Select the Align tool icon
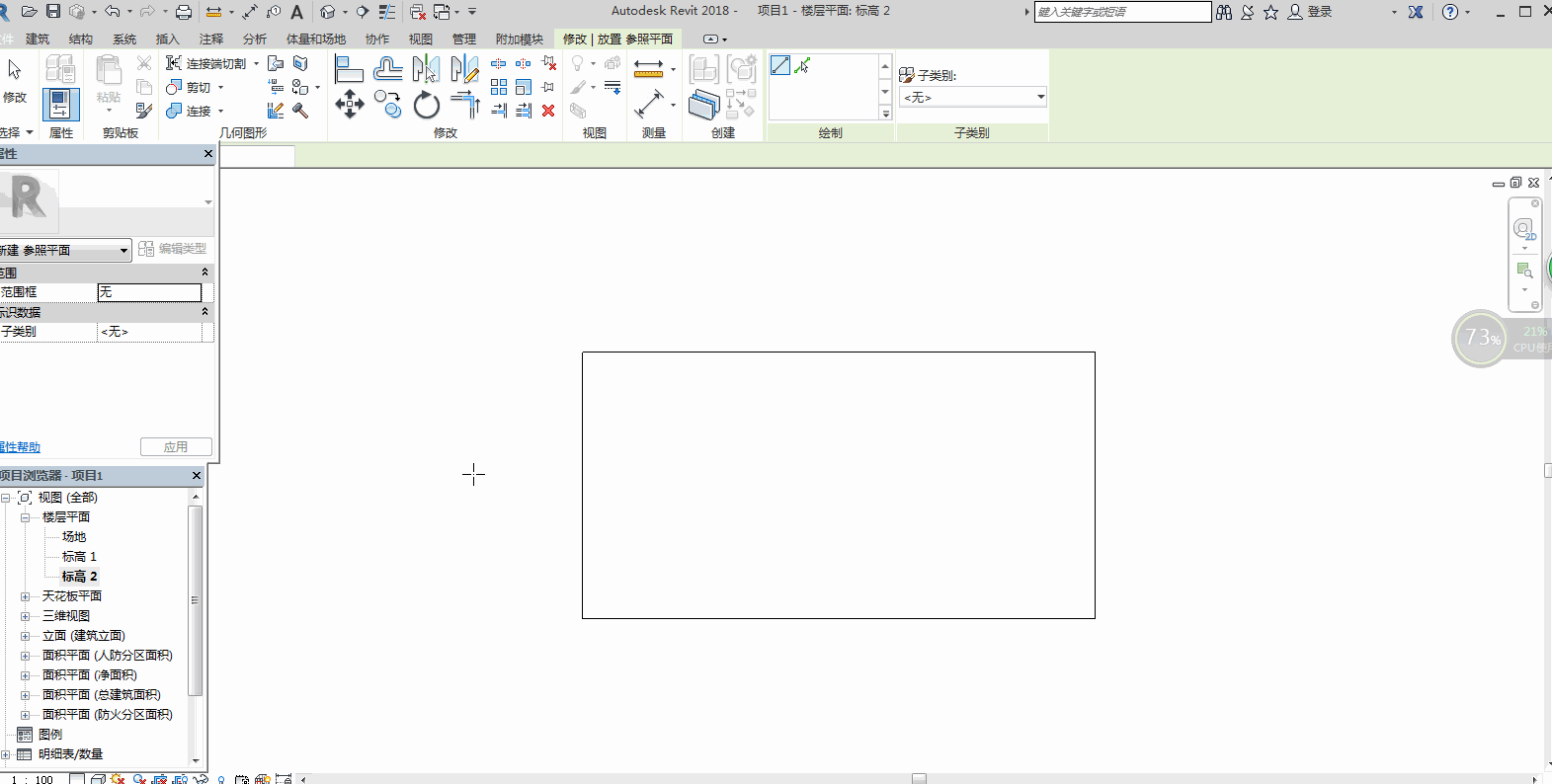This screenshot has width=1552, height=784. [x=348, y=69]
